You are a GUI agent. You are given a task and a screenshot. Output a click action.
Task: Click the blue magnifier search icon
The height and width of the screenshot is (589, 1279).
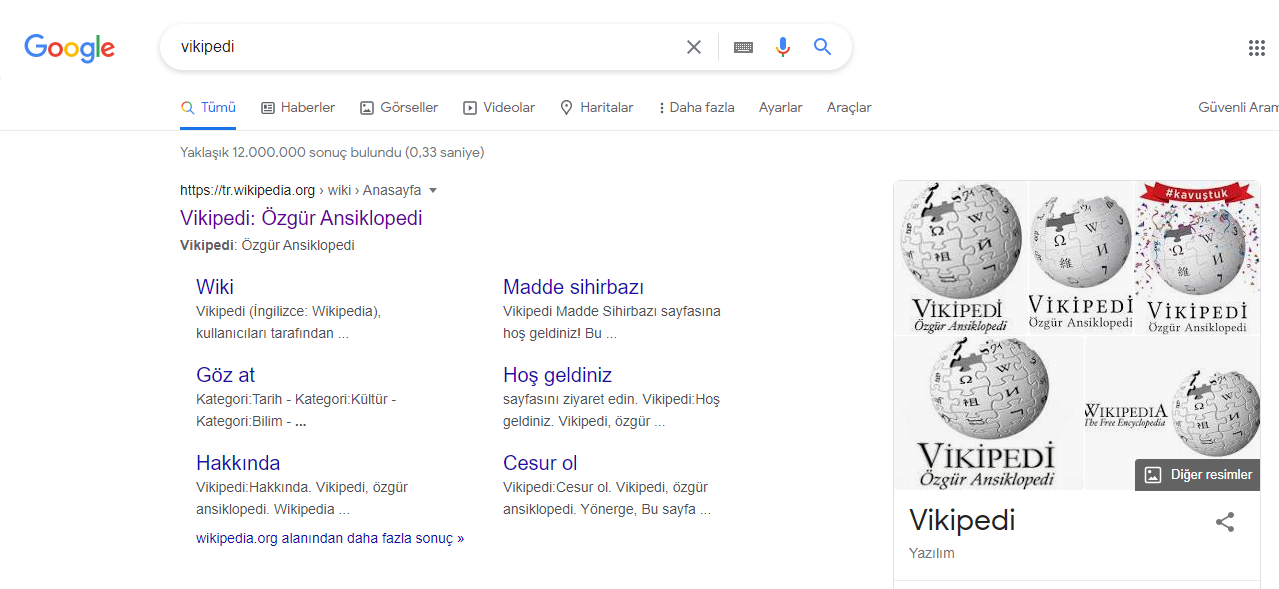[x=823, y=47]
